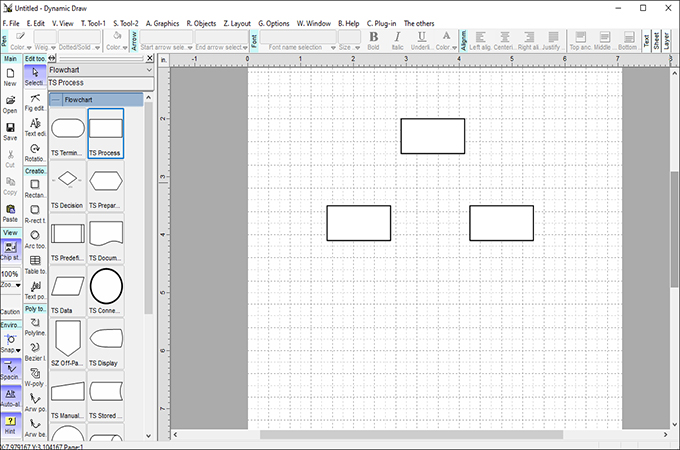Toggle the Chip st. view button
680x450 pixels.
(10, 251)
